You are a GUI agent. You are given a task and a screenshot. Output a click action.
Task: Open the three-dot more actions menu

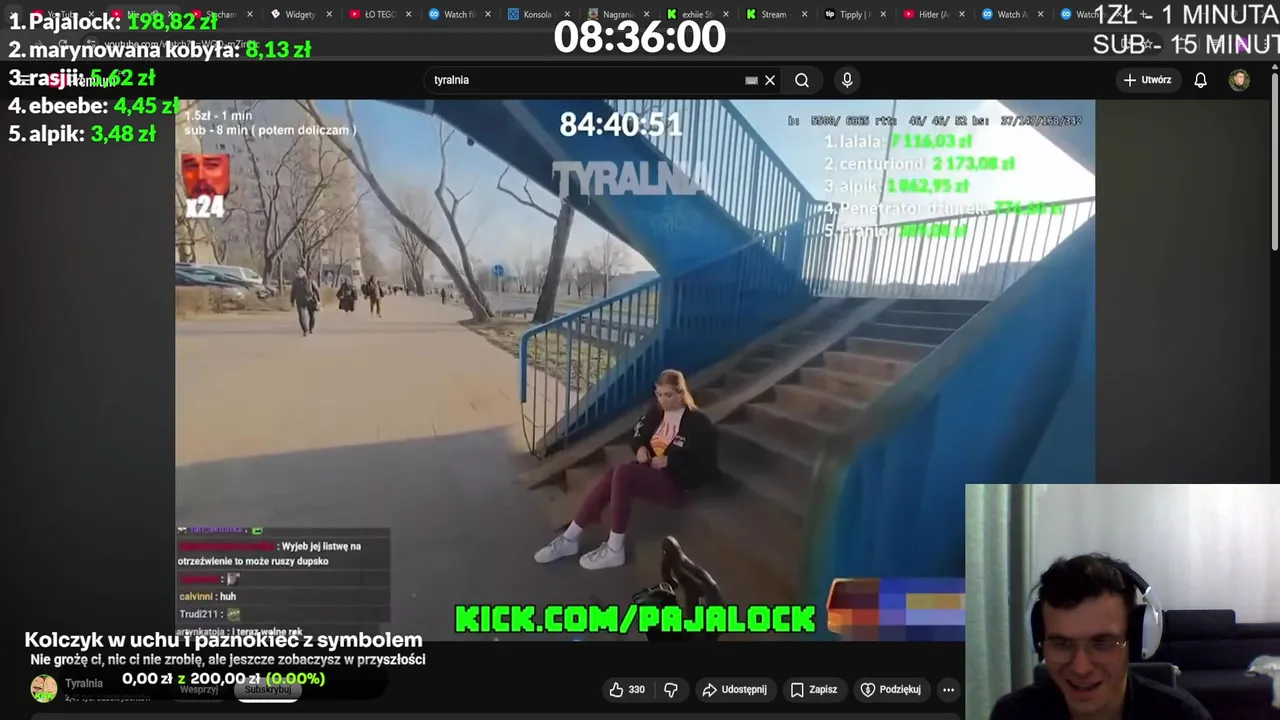948,689
